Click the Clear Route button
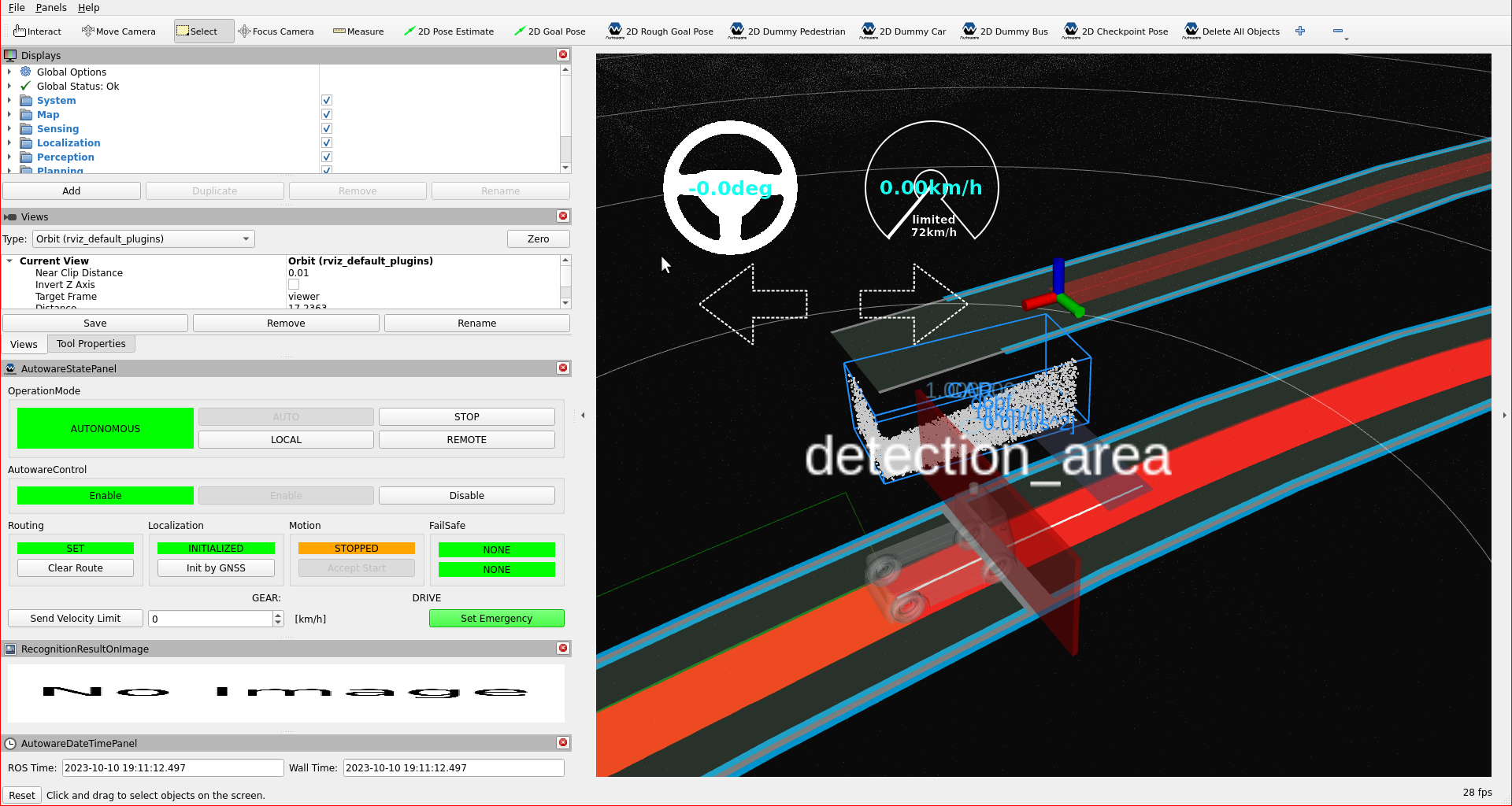 75,568
